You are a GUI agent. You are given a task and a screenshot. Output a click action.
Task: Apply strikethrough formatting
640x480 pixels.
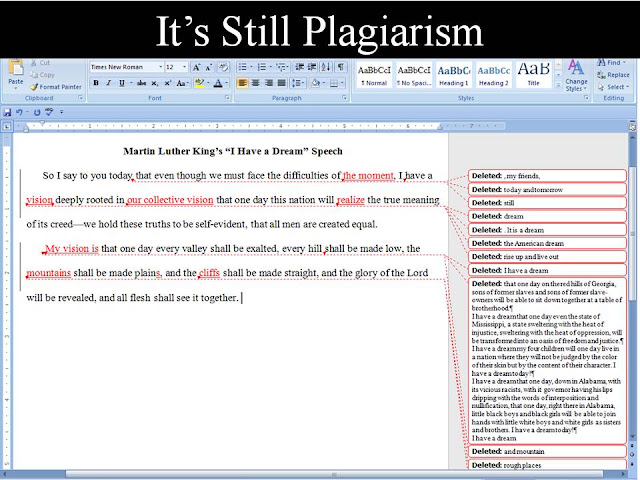(142, 83)
